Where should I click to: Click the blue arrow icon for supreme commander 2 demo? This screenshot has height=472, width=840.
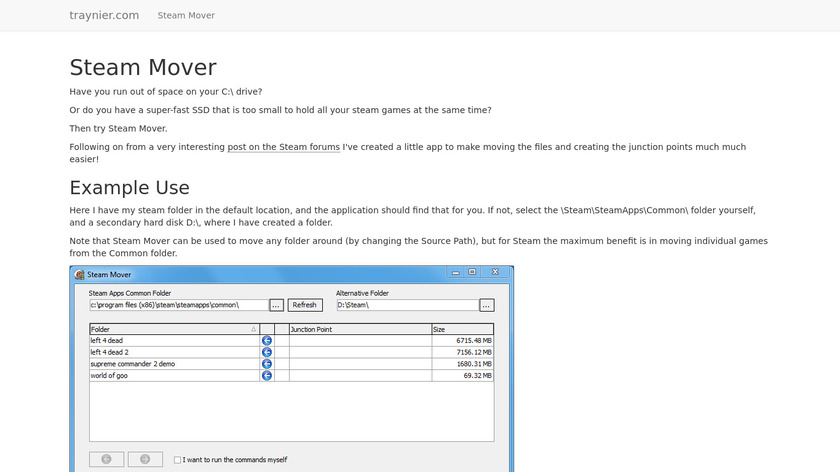267,364
